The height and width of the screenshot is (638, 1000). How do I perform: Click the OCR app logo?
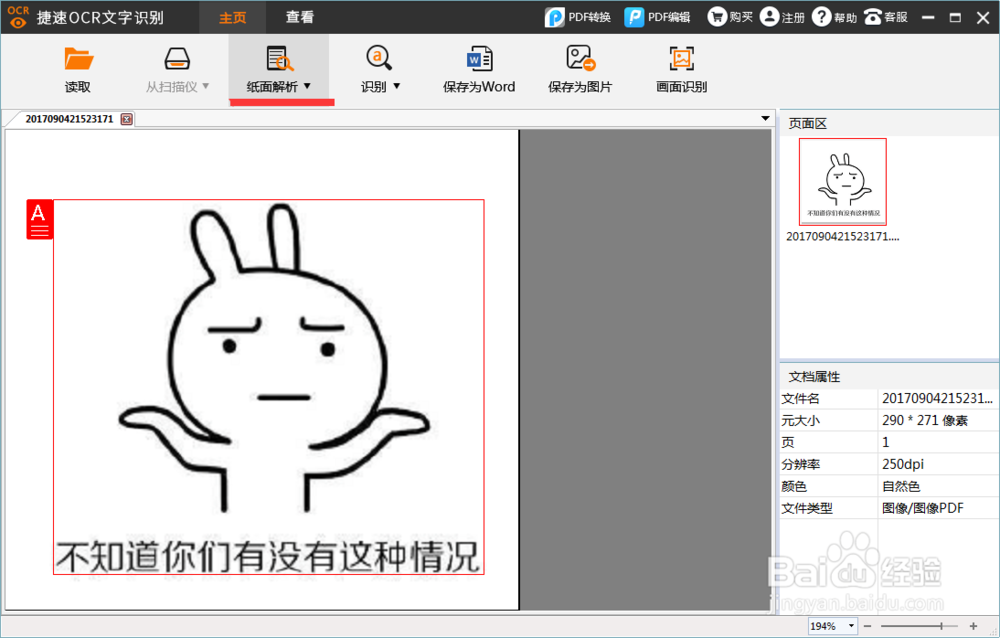18,17
